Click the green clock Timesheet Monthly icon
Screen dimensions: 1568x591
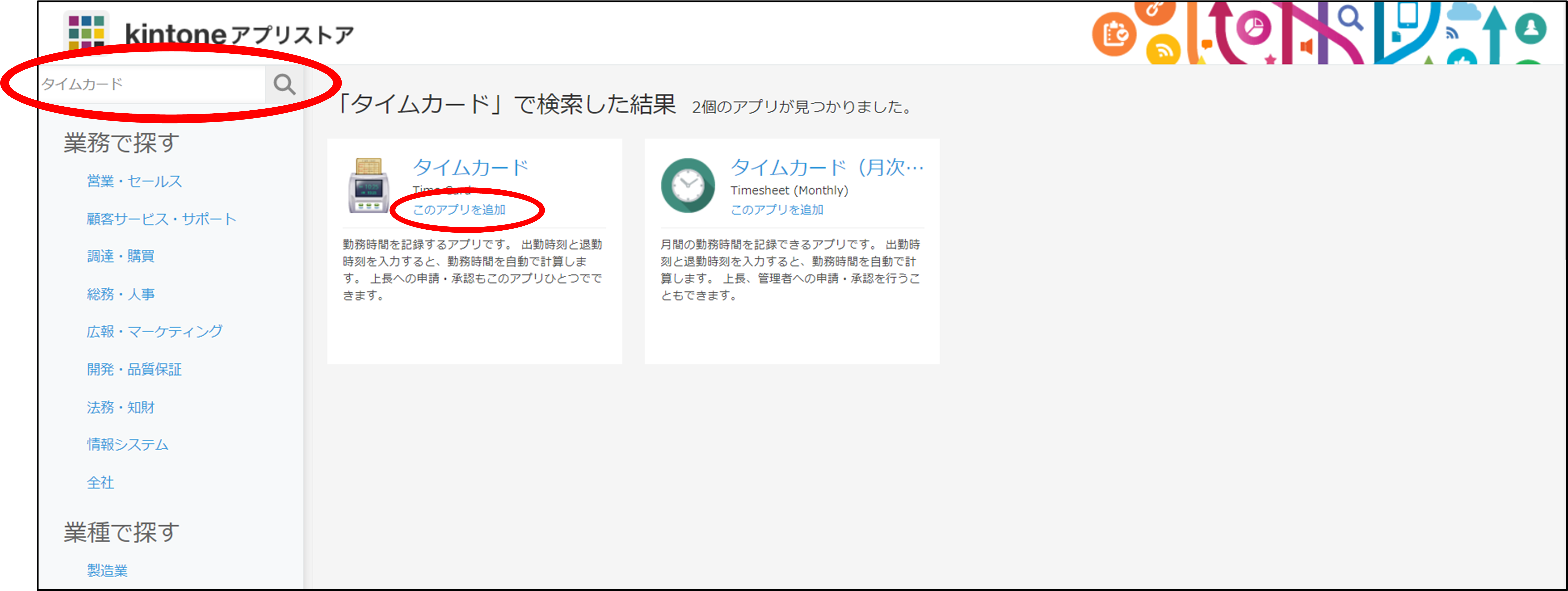pos(688,185)
